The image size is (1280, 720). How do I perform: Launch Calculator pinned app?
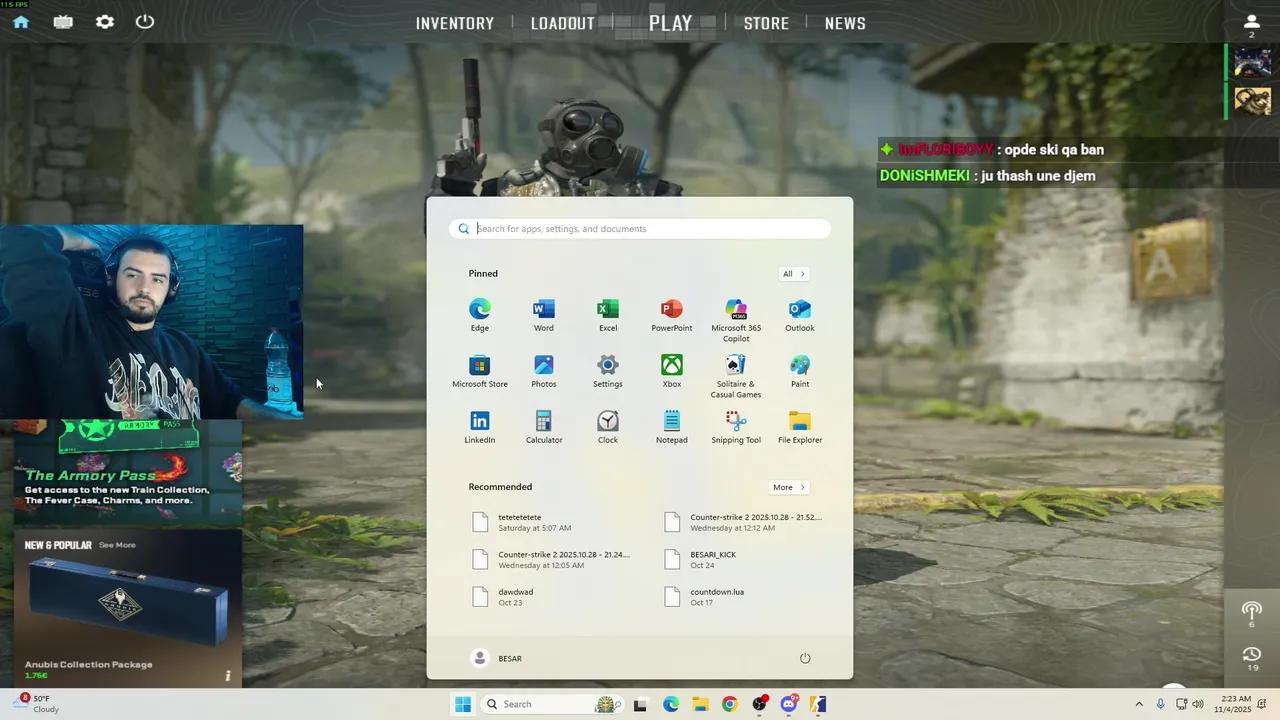(x=544, y=428)
